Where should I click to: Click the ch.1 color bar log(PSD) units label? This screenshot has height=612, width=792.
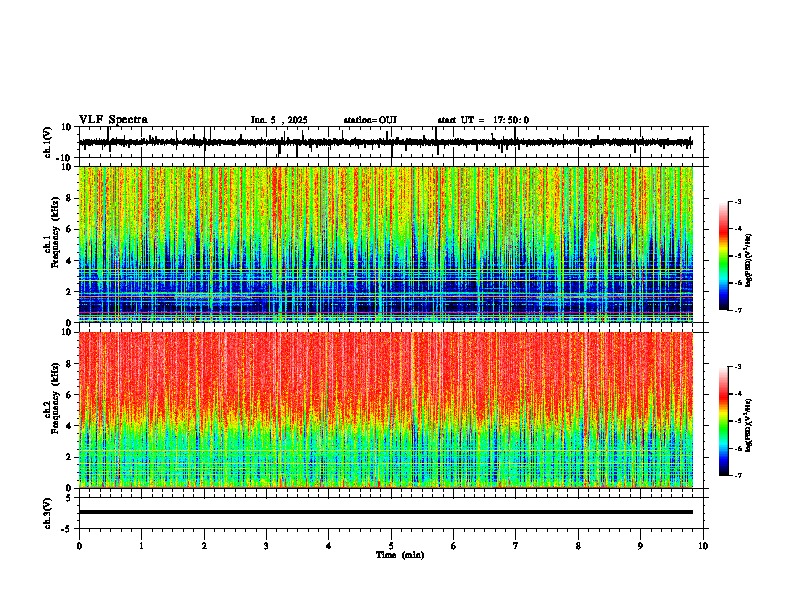(x=749, y=260)
